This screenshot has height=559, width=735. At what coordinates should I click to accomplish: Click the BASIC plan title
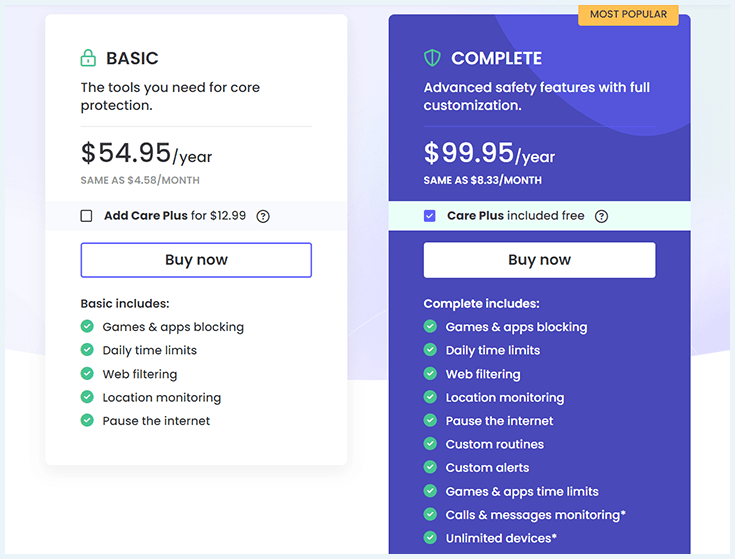(x=132, y=59)
